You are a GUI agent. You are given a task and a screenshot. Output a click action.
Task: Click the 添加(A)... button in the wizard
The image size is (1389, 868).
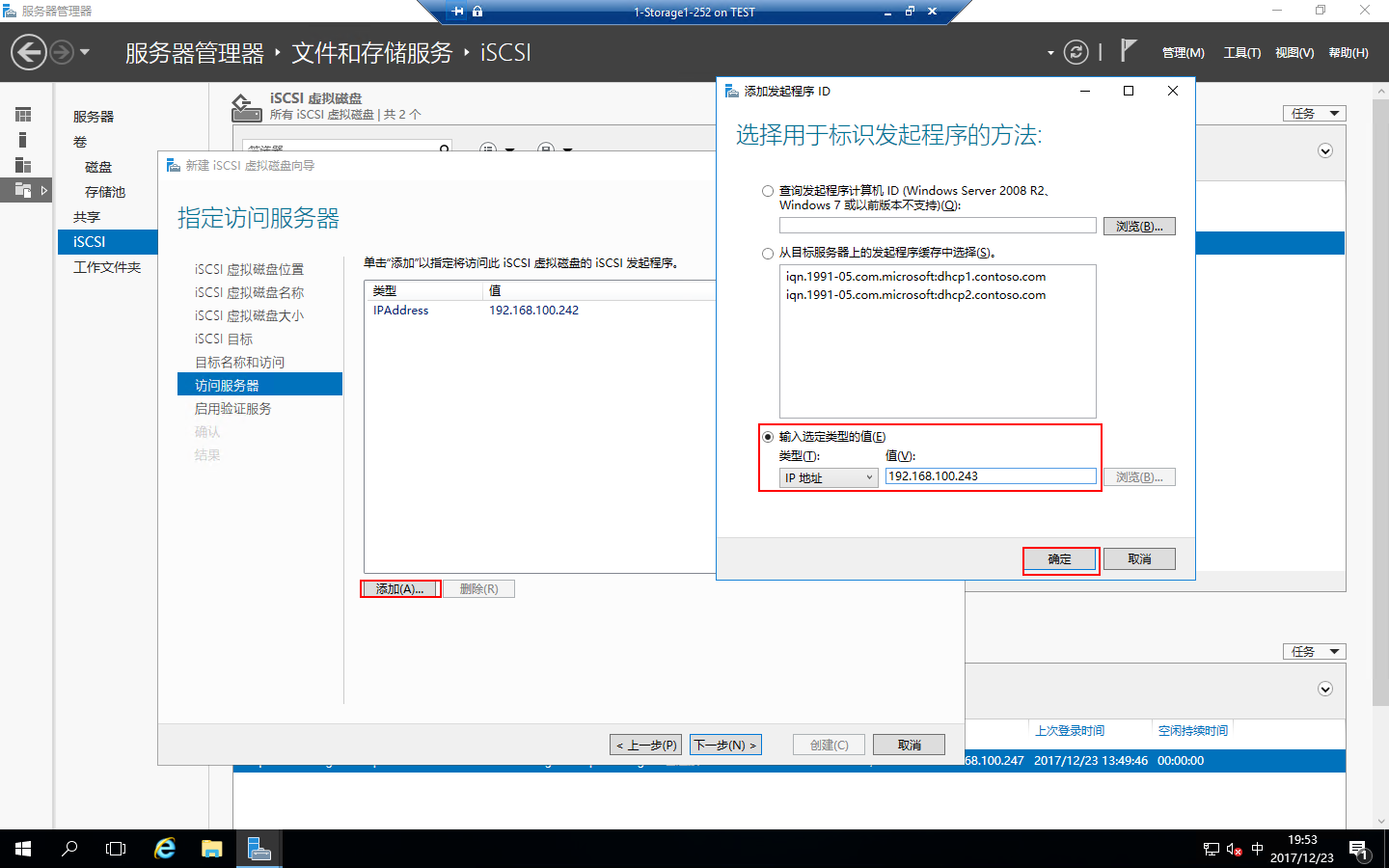400,589
